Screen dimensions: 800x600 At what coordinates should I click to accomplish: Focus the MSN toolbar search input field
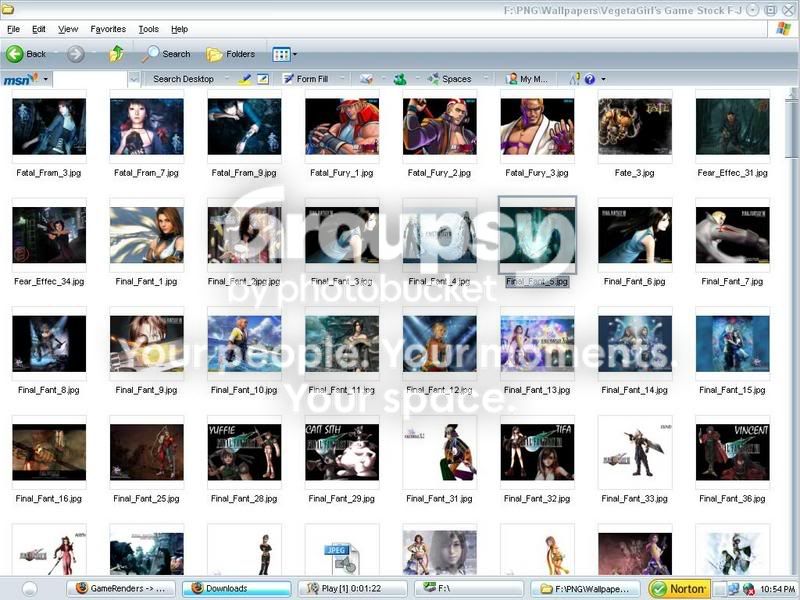[x=90, y=79]
